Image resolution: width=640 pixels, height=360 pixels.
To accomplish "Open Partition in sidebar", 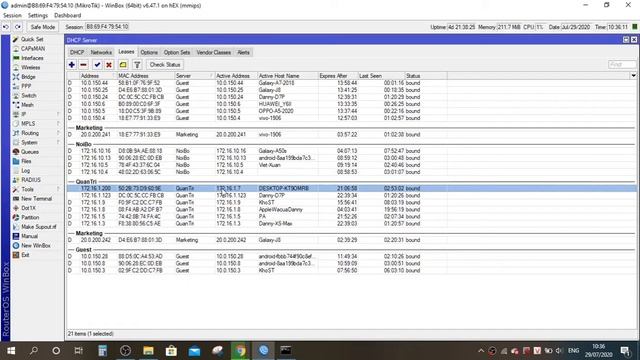I will (30, 218).
